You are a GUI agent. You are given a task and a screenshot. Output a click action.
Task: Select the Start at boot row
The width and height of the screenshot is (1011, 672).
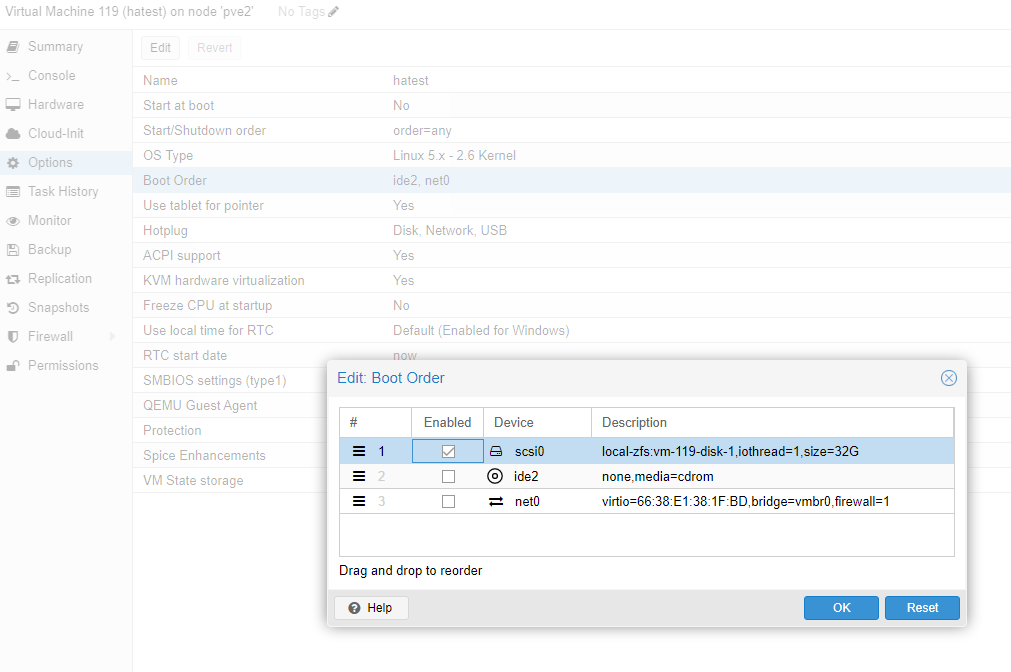point(571,105)
